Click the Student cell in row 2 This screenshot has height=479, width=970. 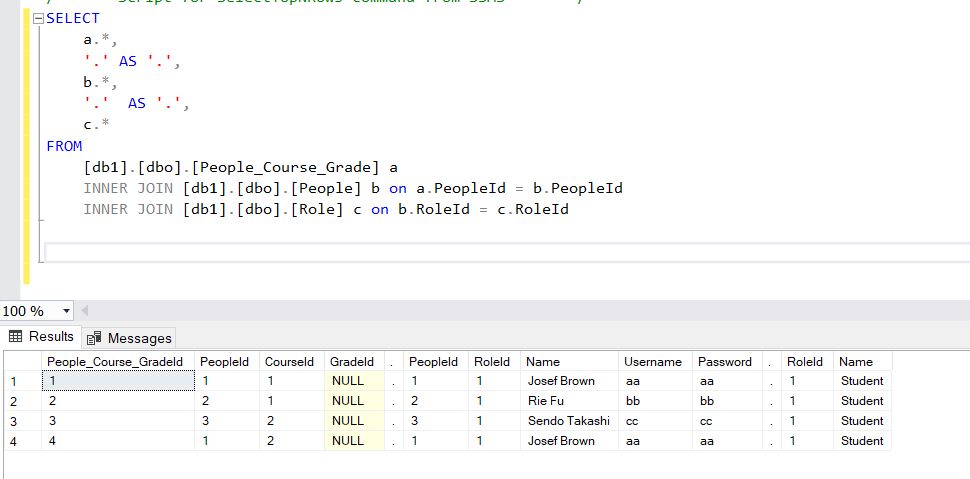click(x=862, y=401)
